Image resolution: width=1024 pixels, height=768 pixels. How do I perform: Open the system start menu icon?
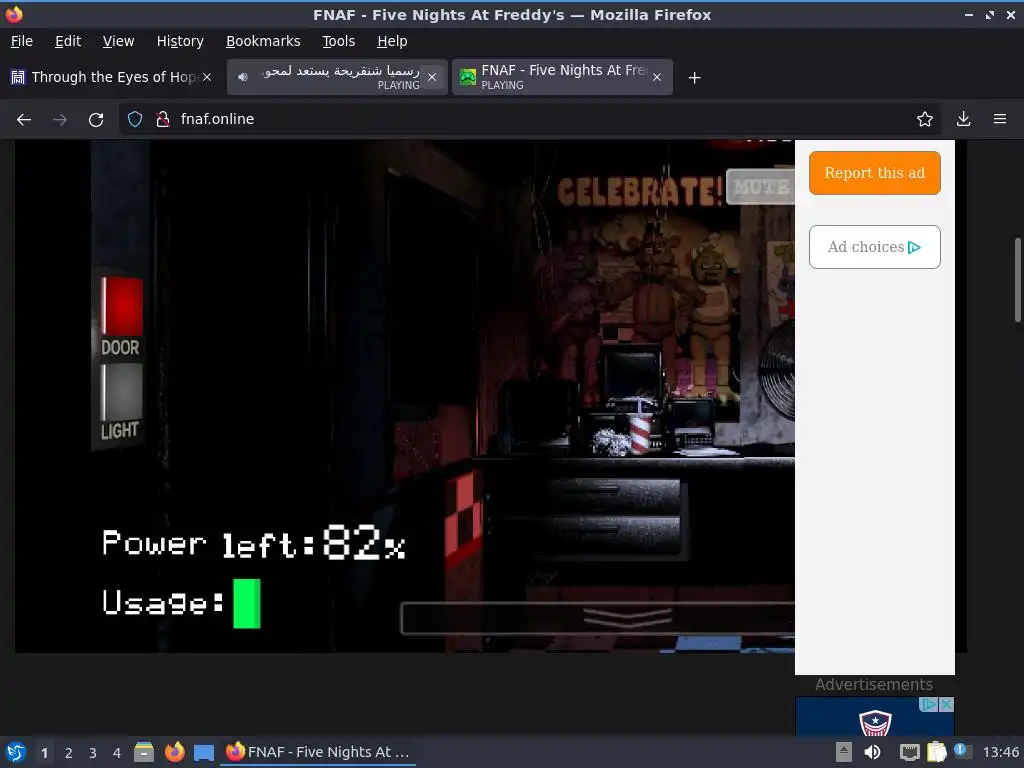pos(16,752)
